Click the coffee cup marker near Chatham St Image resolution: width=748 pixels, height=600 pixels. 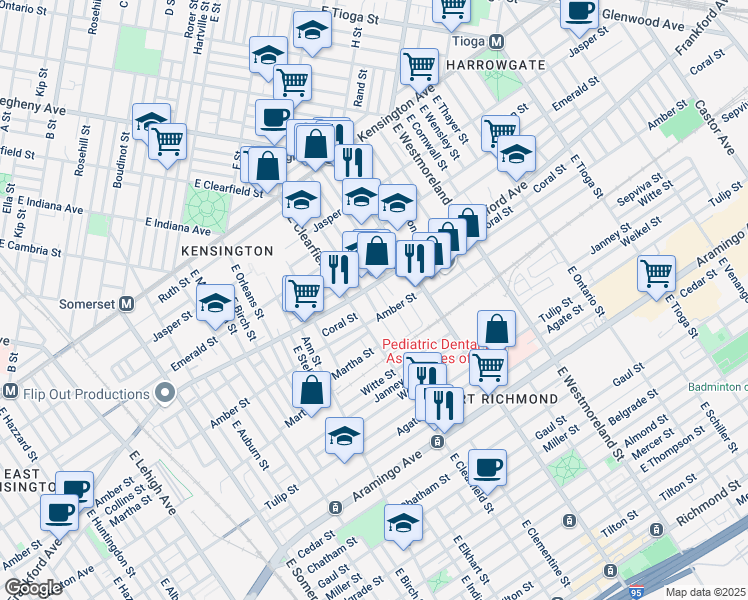tap(487, 468)
